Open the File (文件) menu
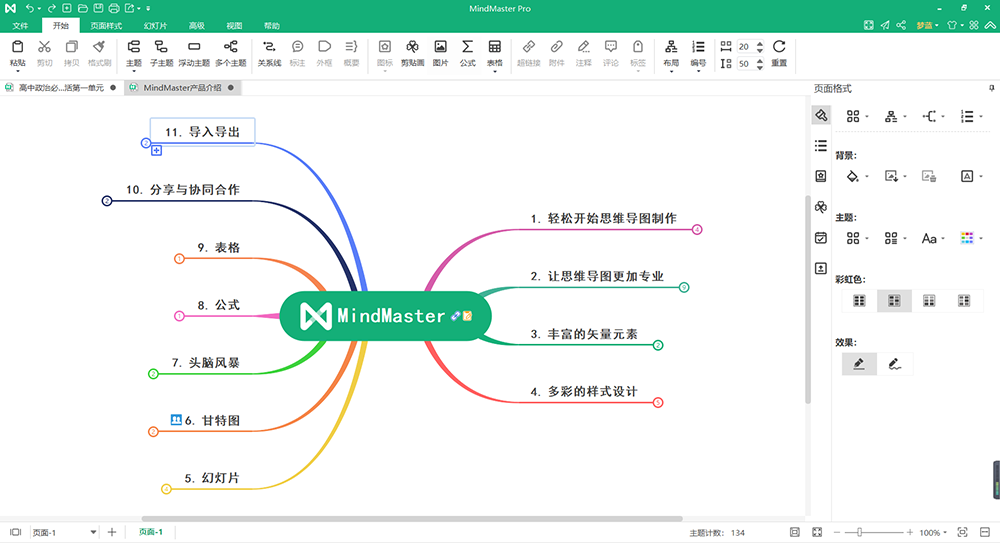This screenshot has width=1000, height=543. tap(20, 26)
